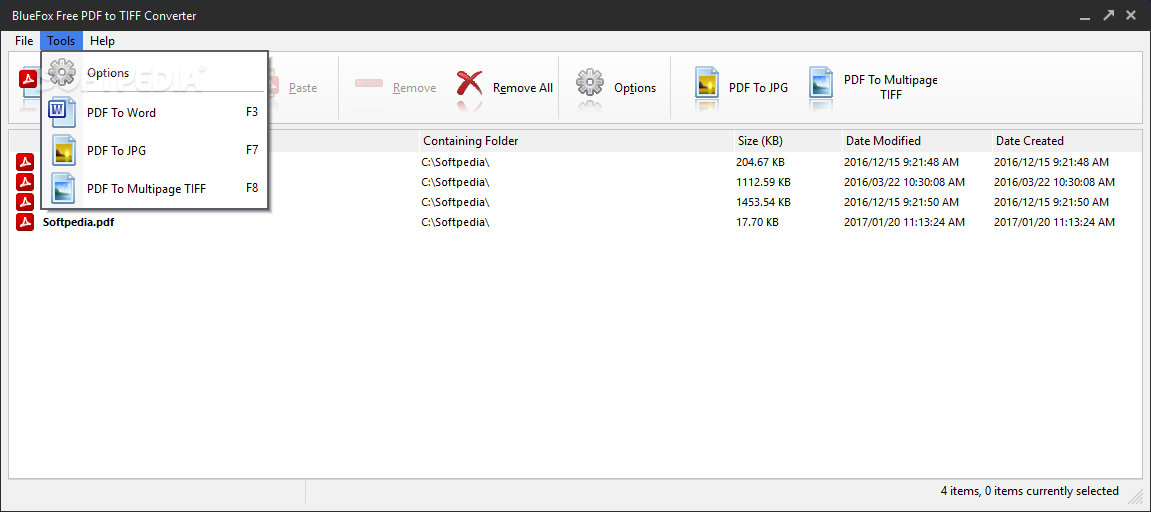Click the toolbar PDF To JPG icon
This screenshot has height=512, width=1151.
click(707, 83)
